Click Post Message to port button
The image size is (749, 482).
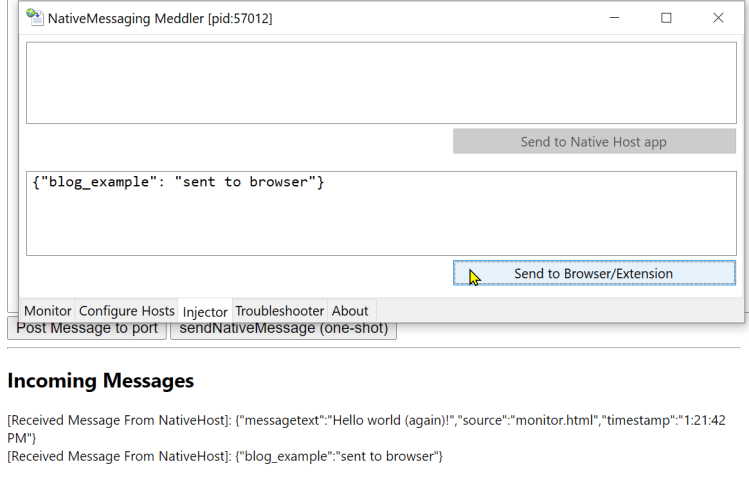(x=87, y=328)
